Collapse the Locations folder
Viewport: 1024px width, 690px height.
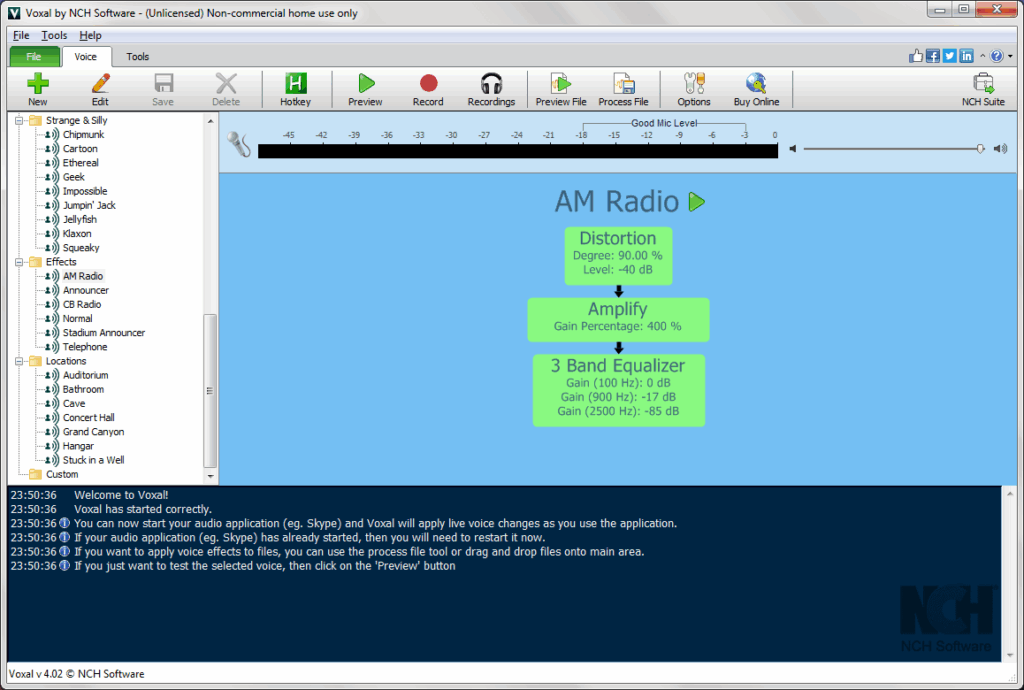pos(20,361)
